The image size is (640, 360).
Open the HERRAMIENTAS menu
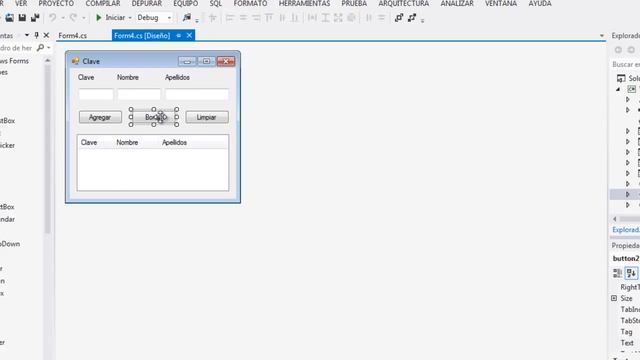pos(304,4)
